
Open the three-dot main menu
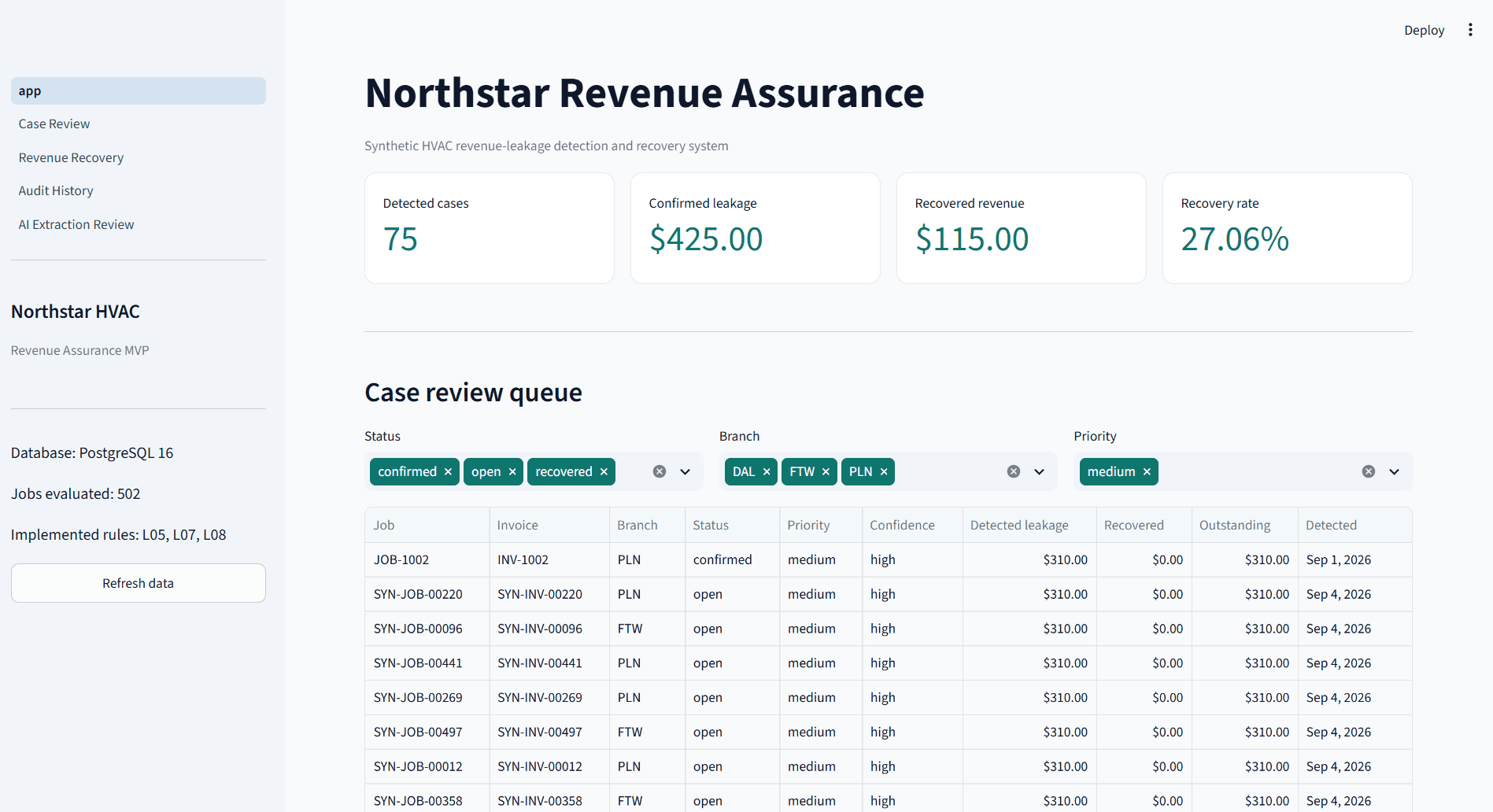pyautogui.click(x=1470, y=30)
